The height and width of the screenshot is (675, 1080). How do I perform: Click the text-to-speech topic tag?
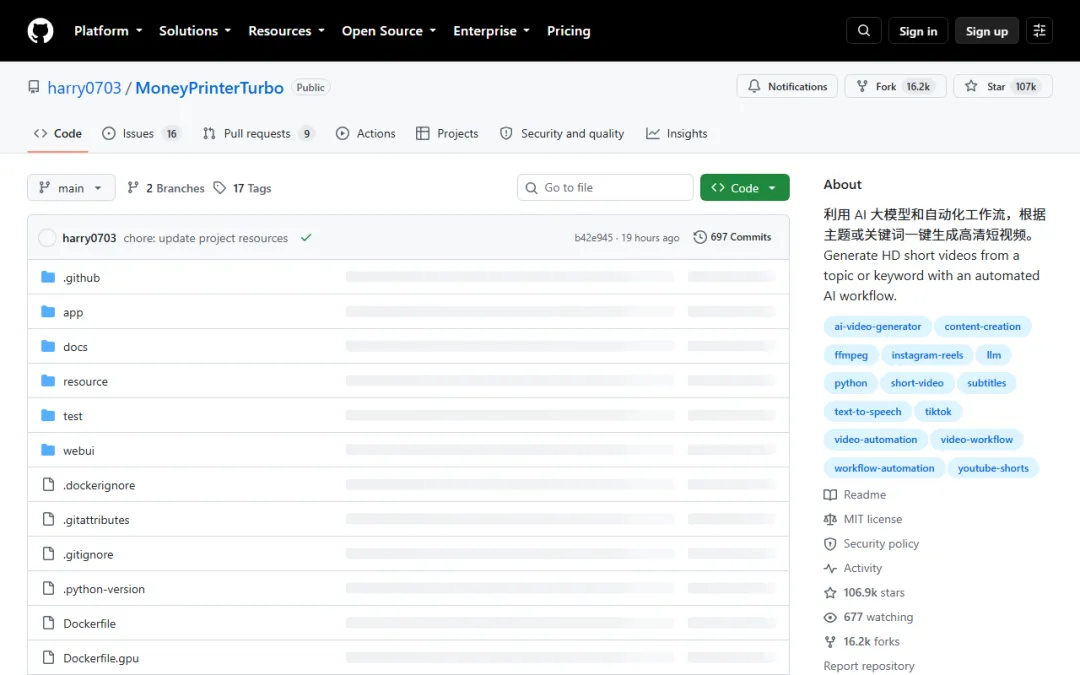867,412
